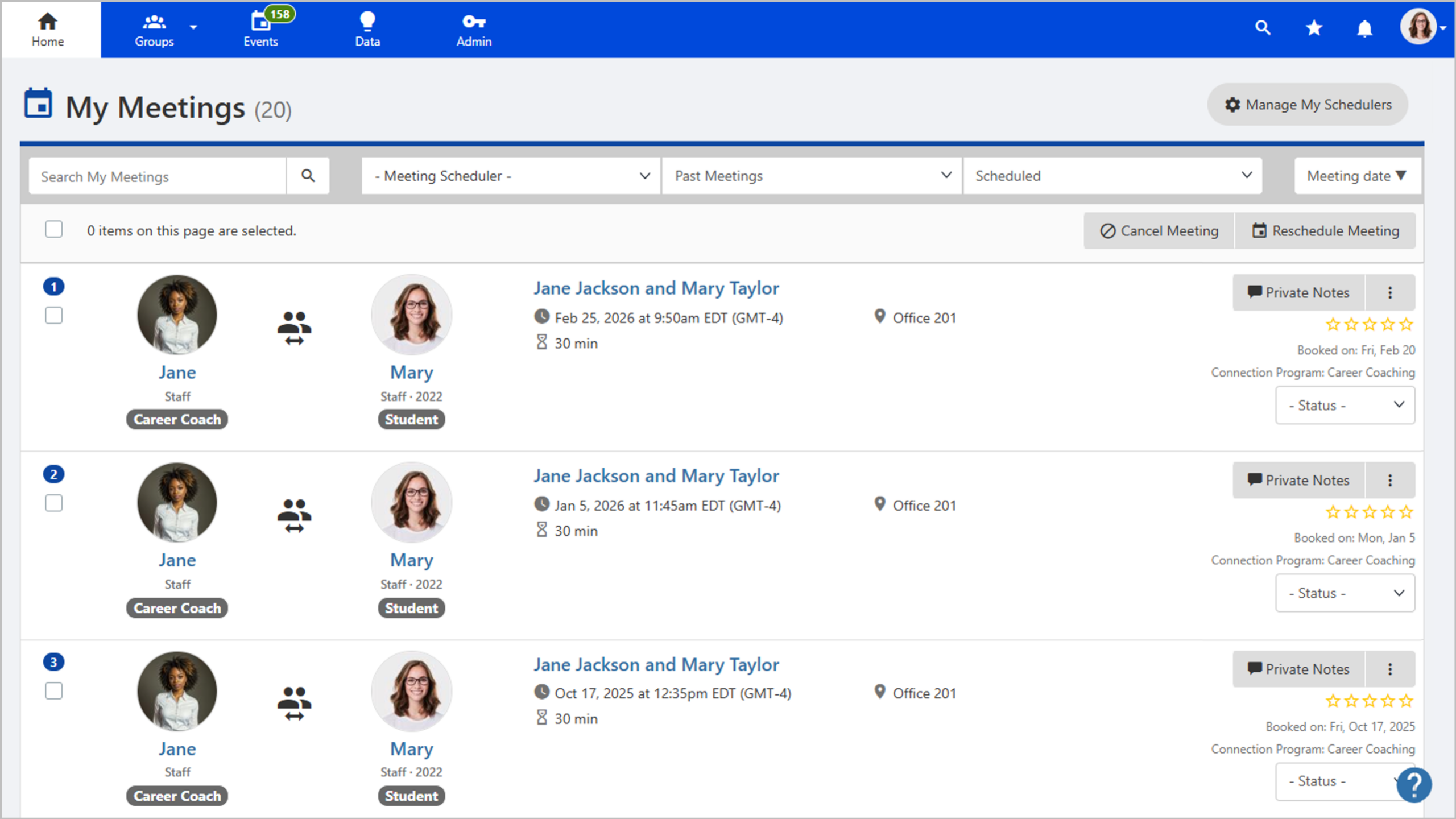Click the connection icon in Oct 17 meeting row
This screenshot has height=819, width=1456.
tap(294, 704)
